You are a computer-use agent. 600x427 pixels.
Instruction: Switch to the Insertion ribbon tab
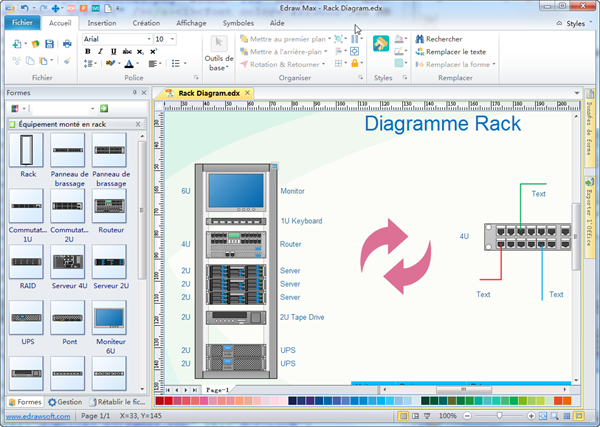pyautogui.click(x=101, y=21)
